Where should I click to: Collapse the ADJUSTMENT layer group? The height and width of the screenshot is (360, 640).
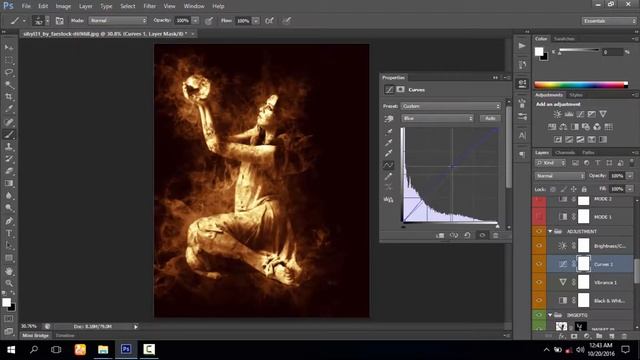(x=550, y=231)
